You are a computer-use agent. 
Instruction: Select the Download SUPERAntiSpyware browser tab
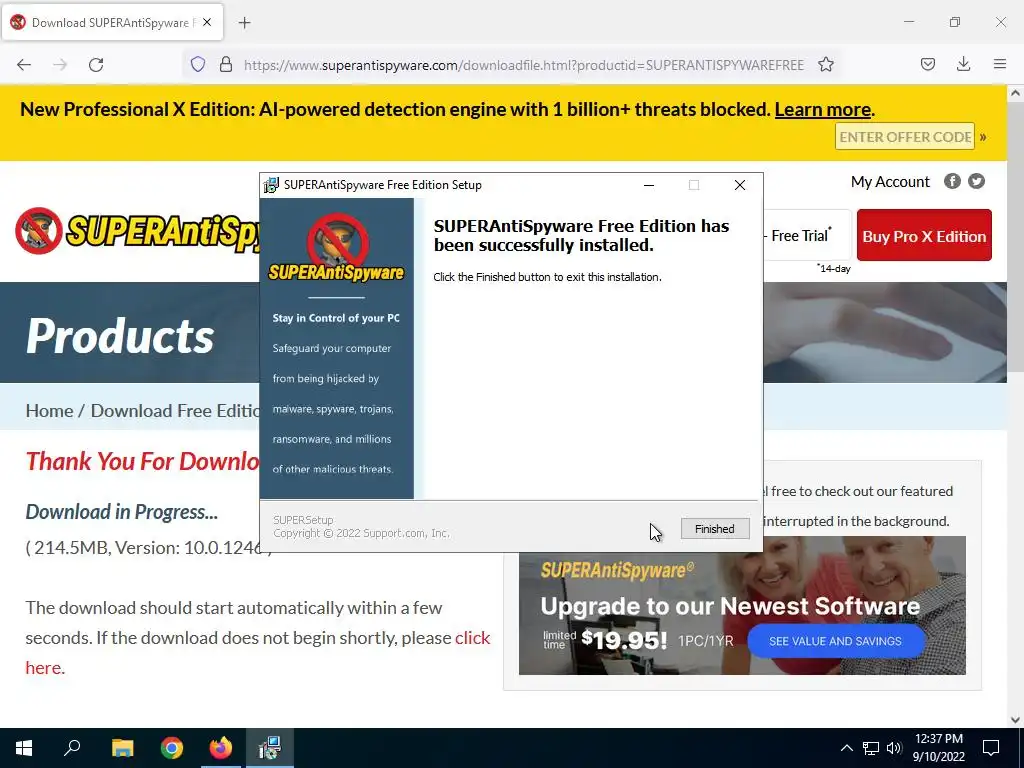coord(112,22)
